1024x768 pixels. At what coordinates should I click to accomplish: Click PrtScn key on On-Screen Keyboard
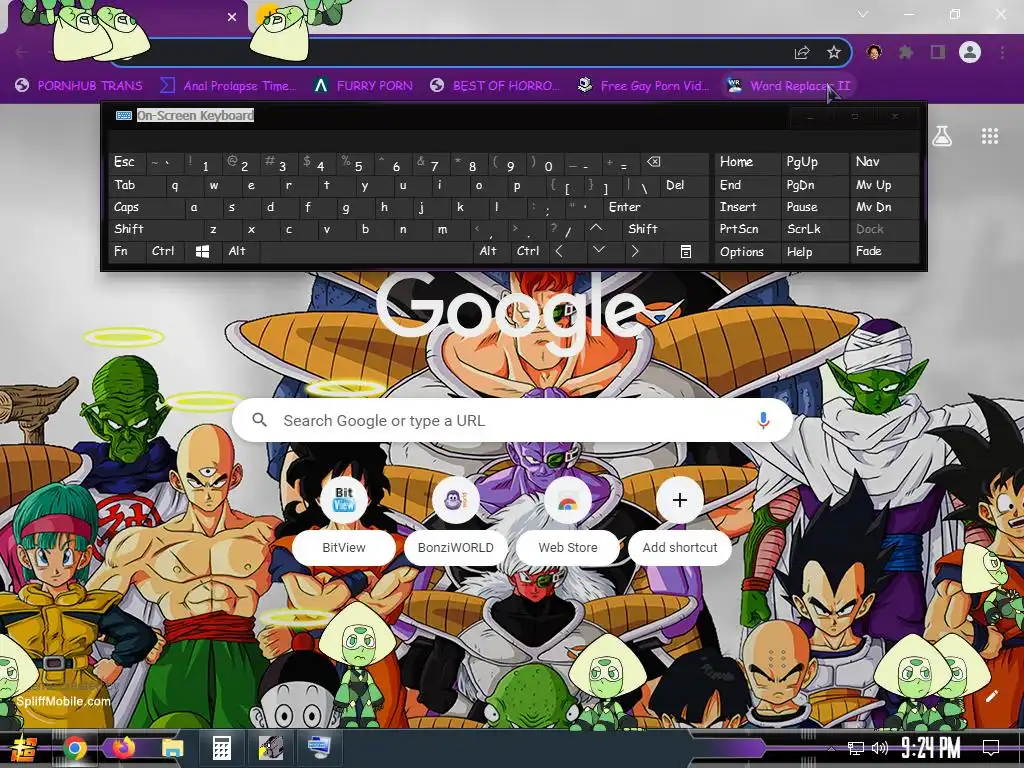747,229
